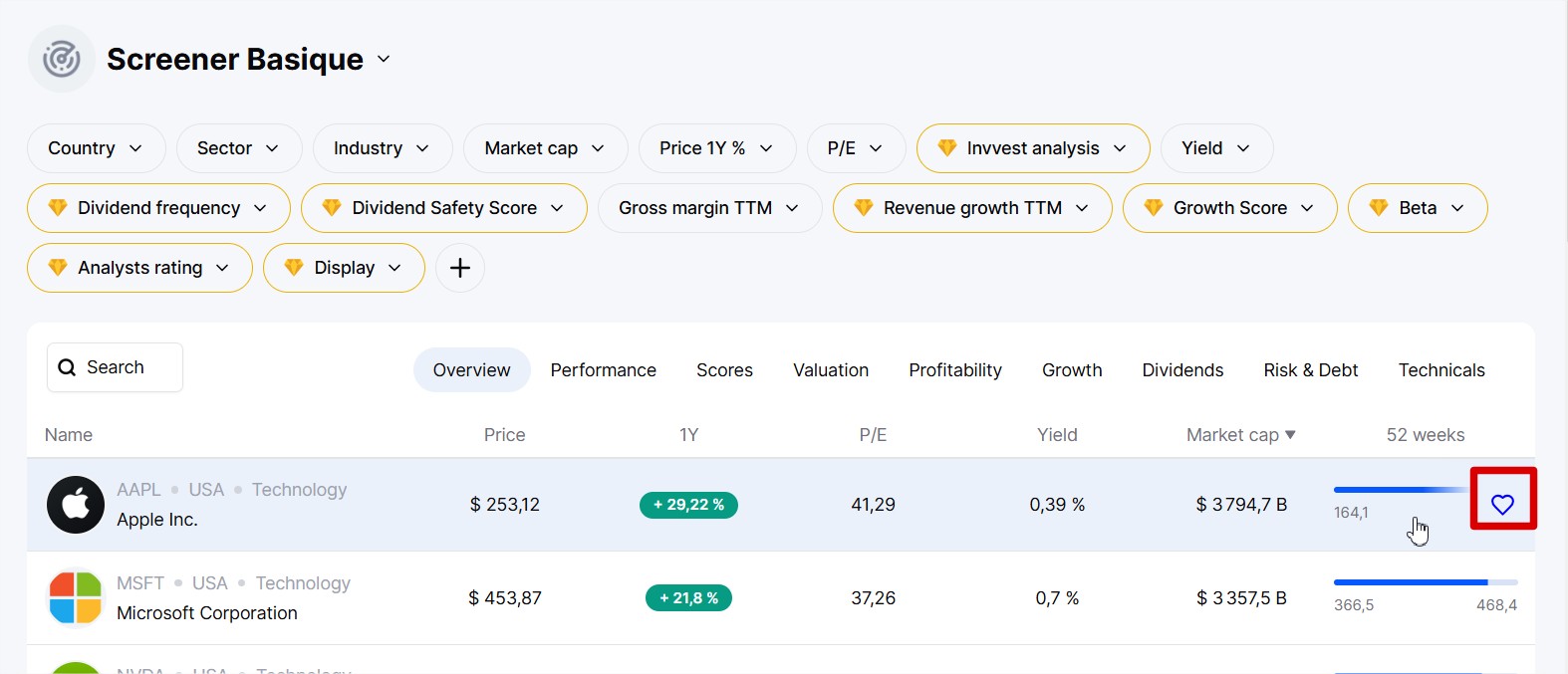The width and height of the screenshot is (1568, 674).
Task: Open the Revenue growth TTM filter
Action: pyautogui.click(x=972, y=208)
